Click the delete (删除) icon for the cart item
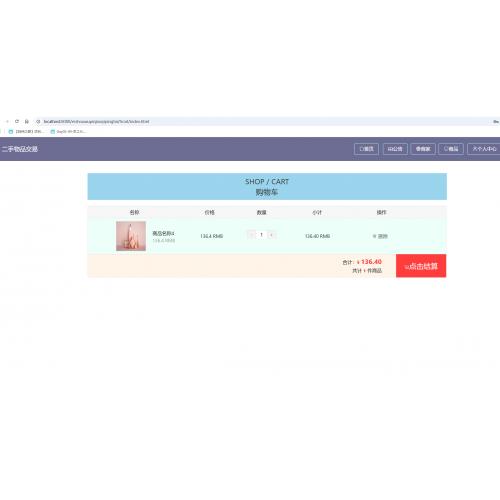Screen dimensions: 500x500 click(x=380, y=236)
